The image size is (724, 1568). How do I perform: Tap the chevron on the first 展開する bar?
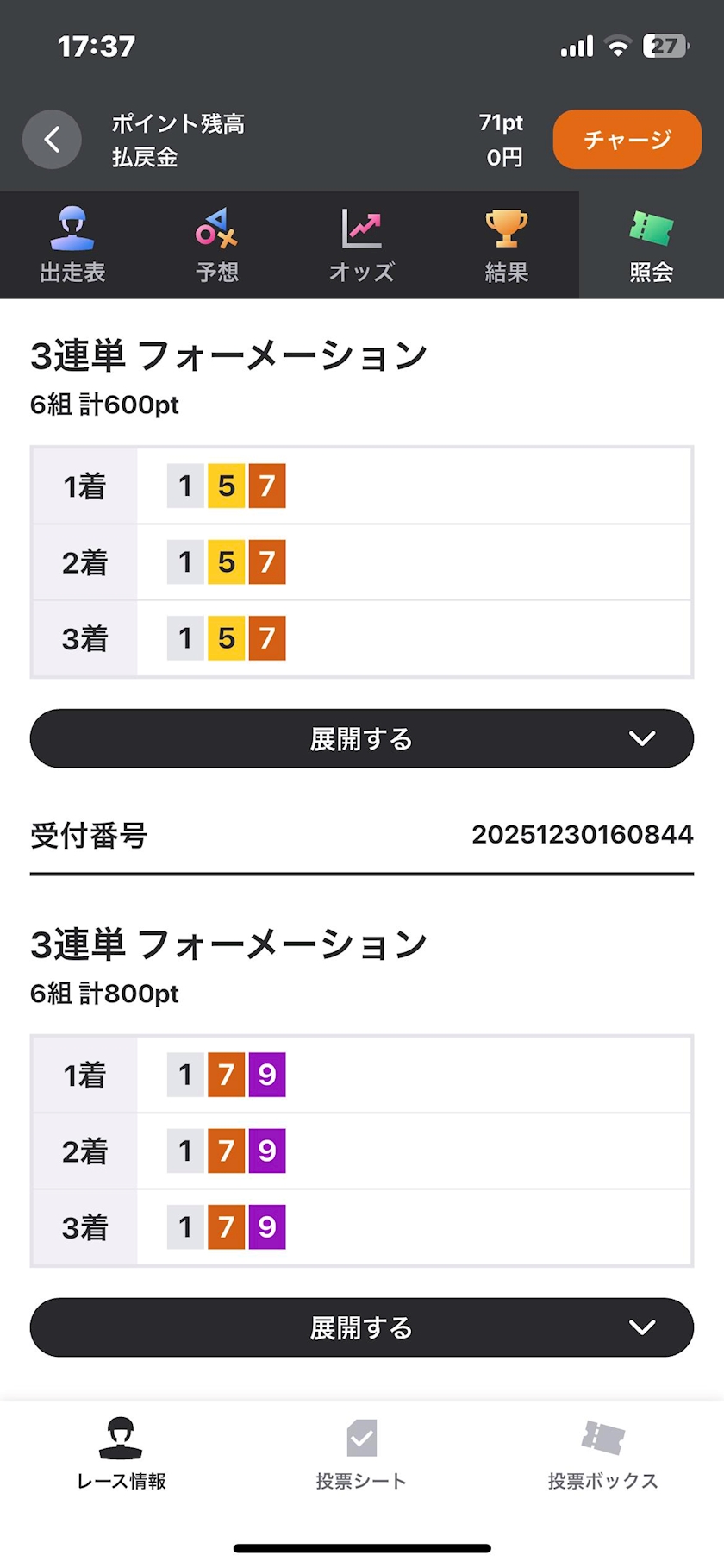pos(642,738)
